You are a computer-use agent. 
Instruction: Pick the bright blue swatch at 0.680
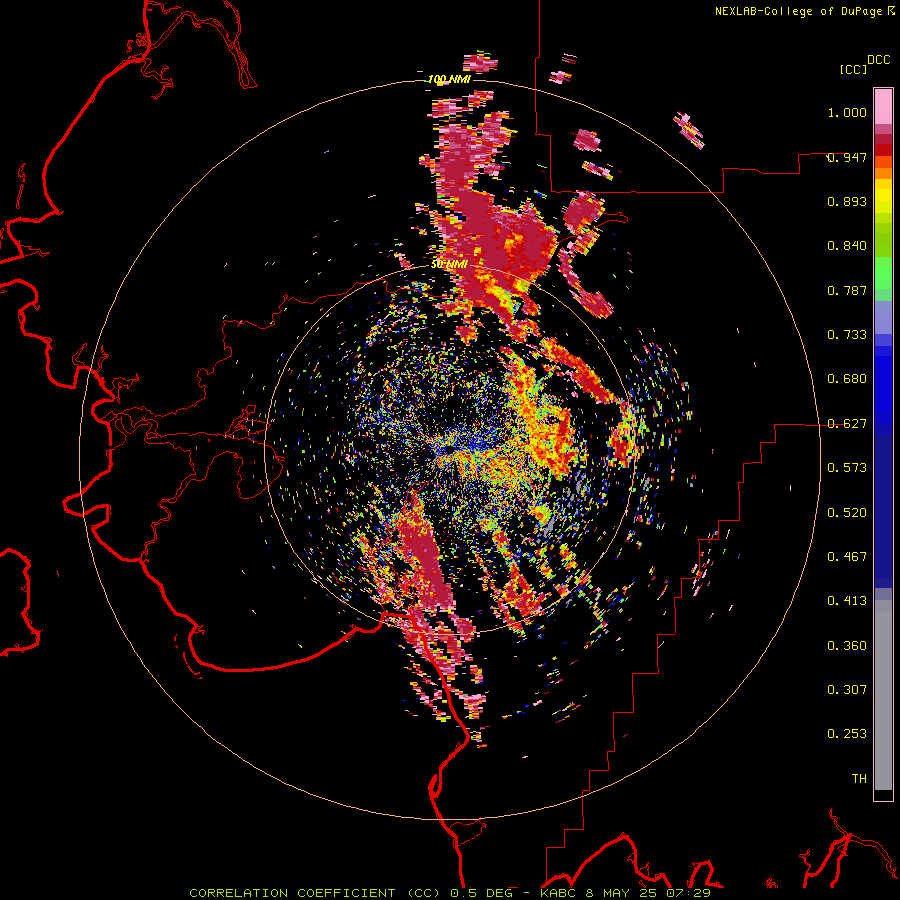tap(883, 385)
